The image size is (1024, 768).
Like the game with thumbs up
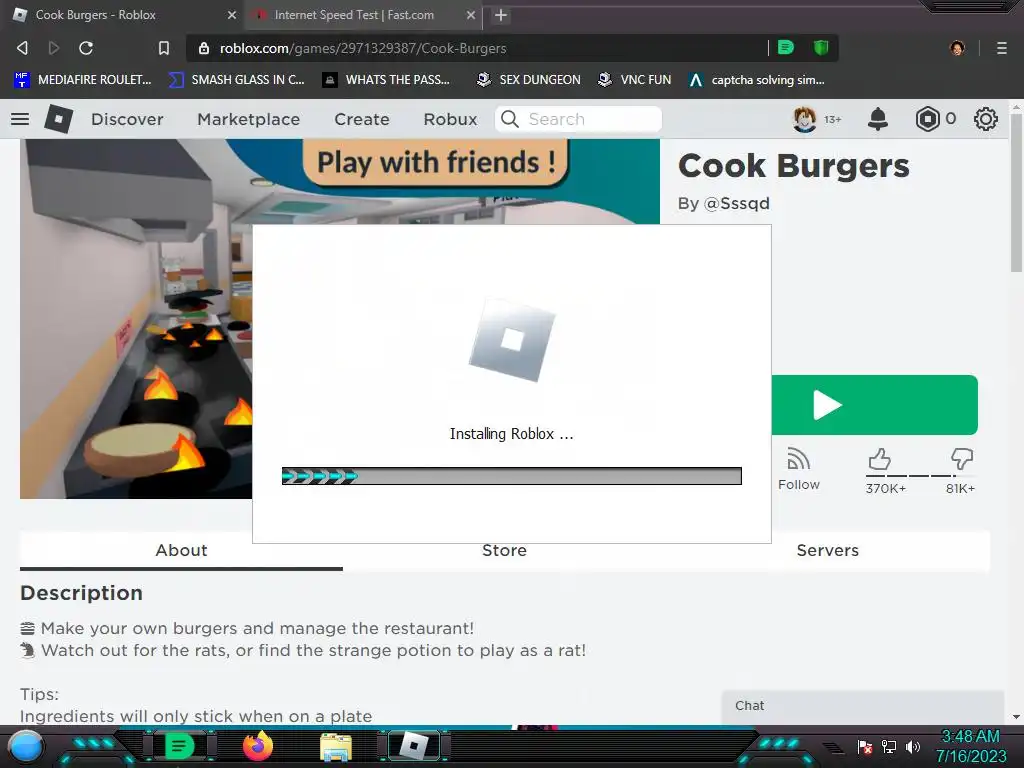[x=880, y=460]
